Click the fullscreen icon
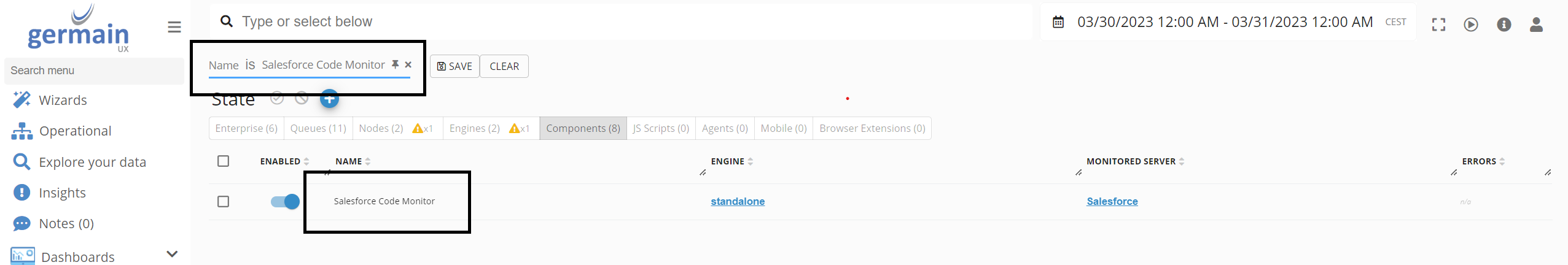This screenshot has height=265, width=1568. 1438,25
